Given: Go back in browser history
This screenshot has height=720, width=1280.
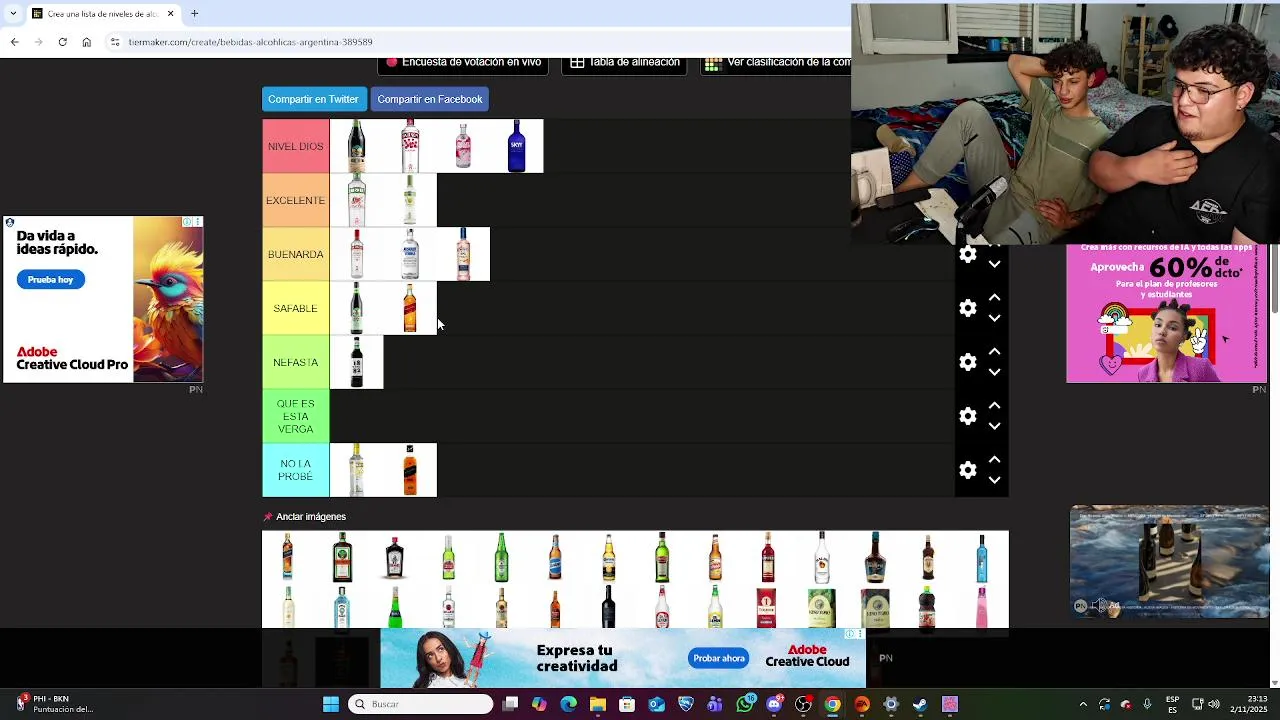Looking at the screenshot, I should pyautogui.click(x=14, y=42).
